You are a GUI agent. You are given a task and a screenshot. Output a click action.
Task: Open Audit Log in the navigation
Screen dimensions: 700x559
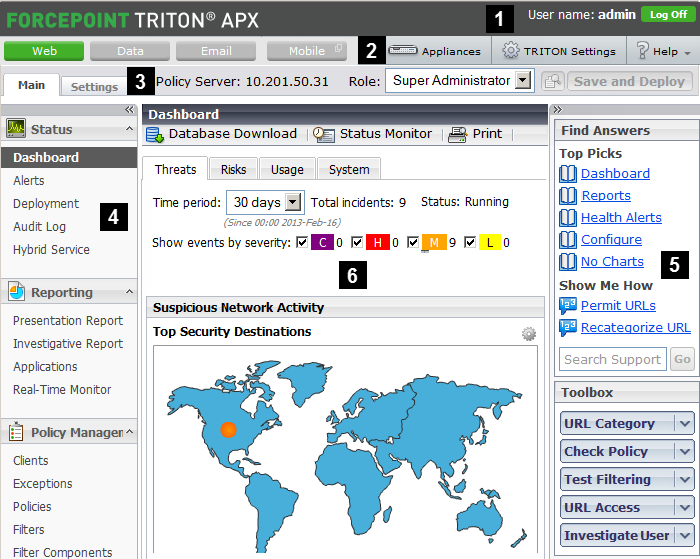point(39,226)
